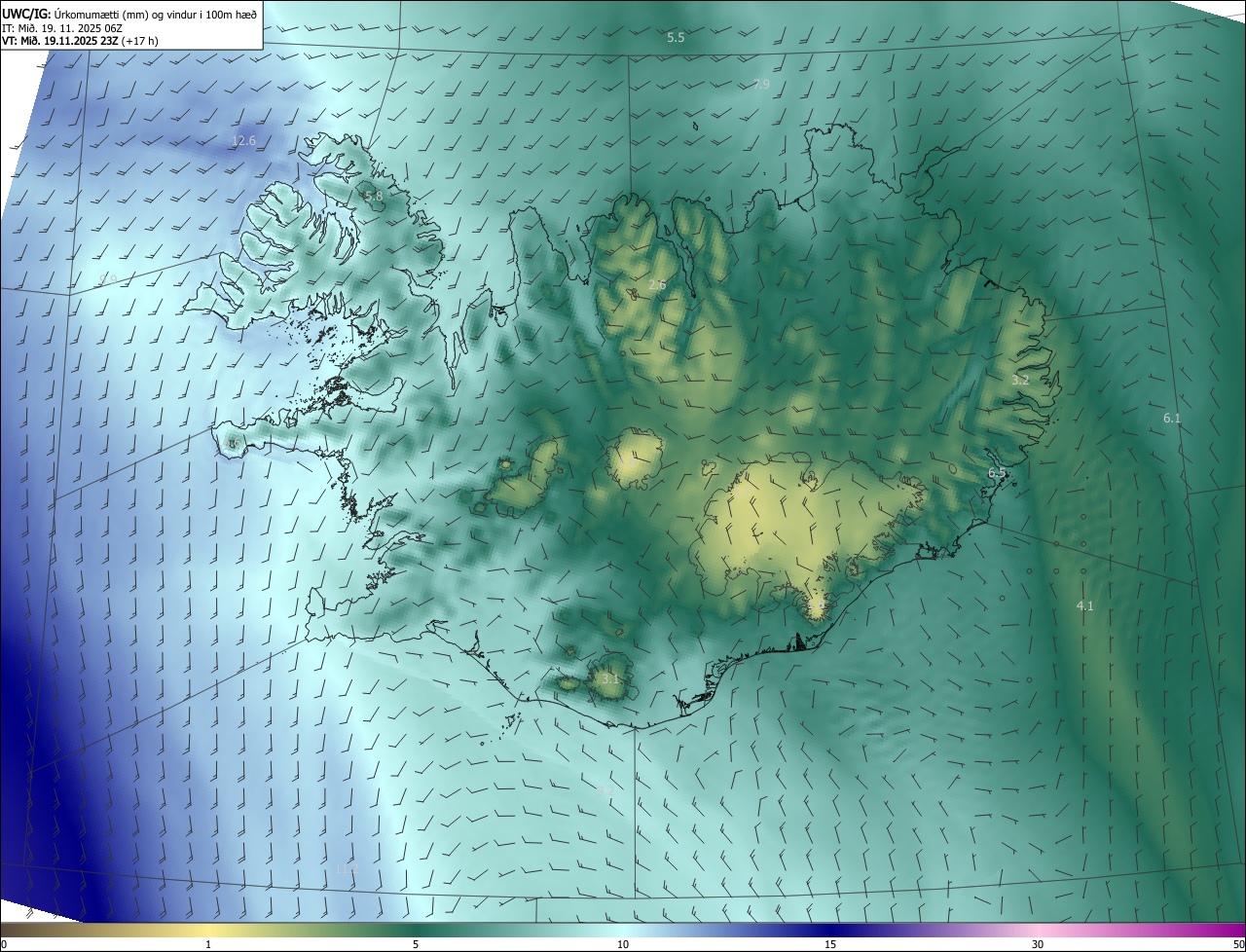The image size is (1246, 952).
Task: Click the 12.6 precipitation label in the northwest sea
Action: [x=243, y=141]
